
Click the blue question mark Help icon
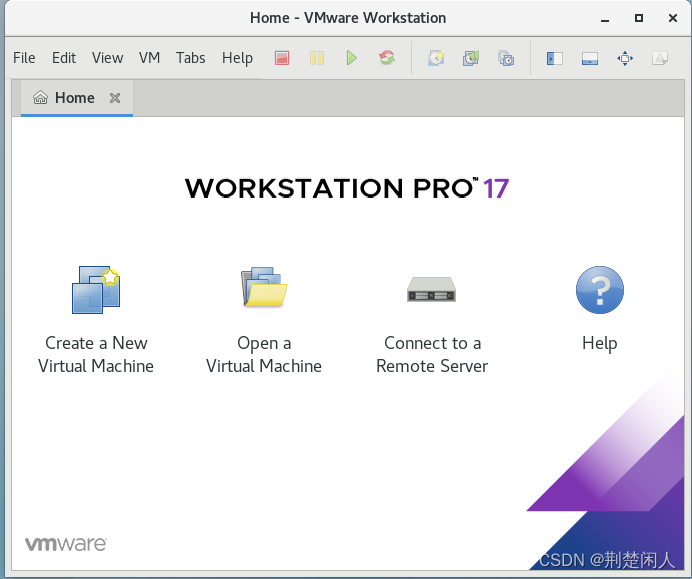[599, 290]
